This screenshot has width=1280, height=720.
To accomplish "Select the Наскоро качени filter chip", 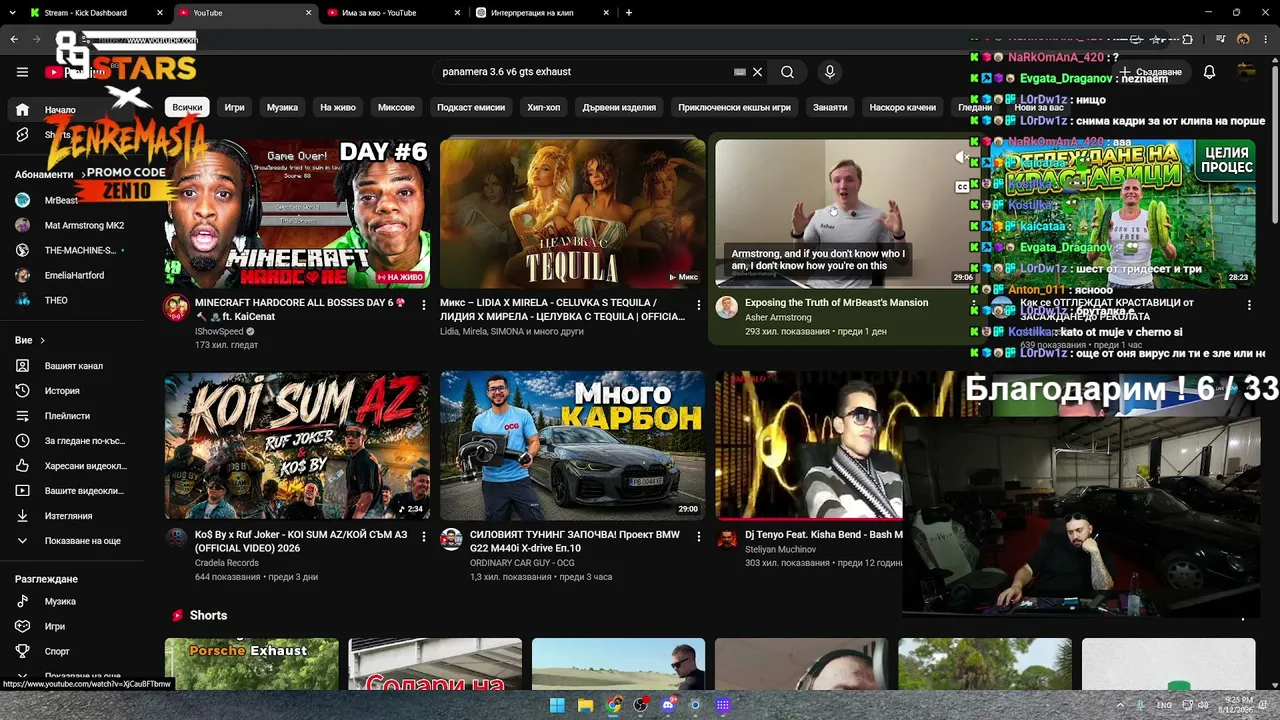I will pyautogui.click(x=903, y=107).
